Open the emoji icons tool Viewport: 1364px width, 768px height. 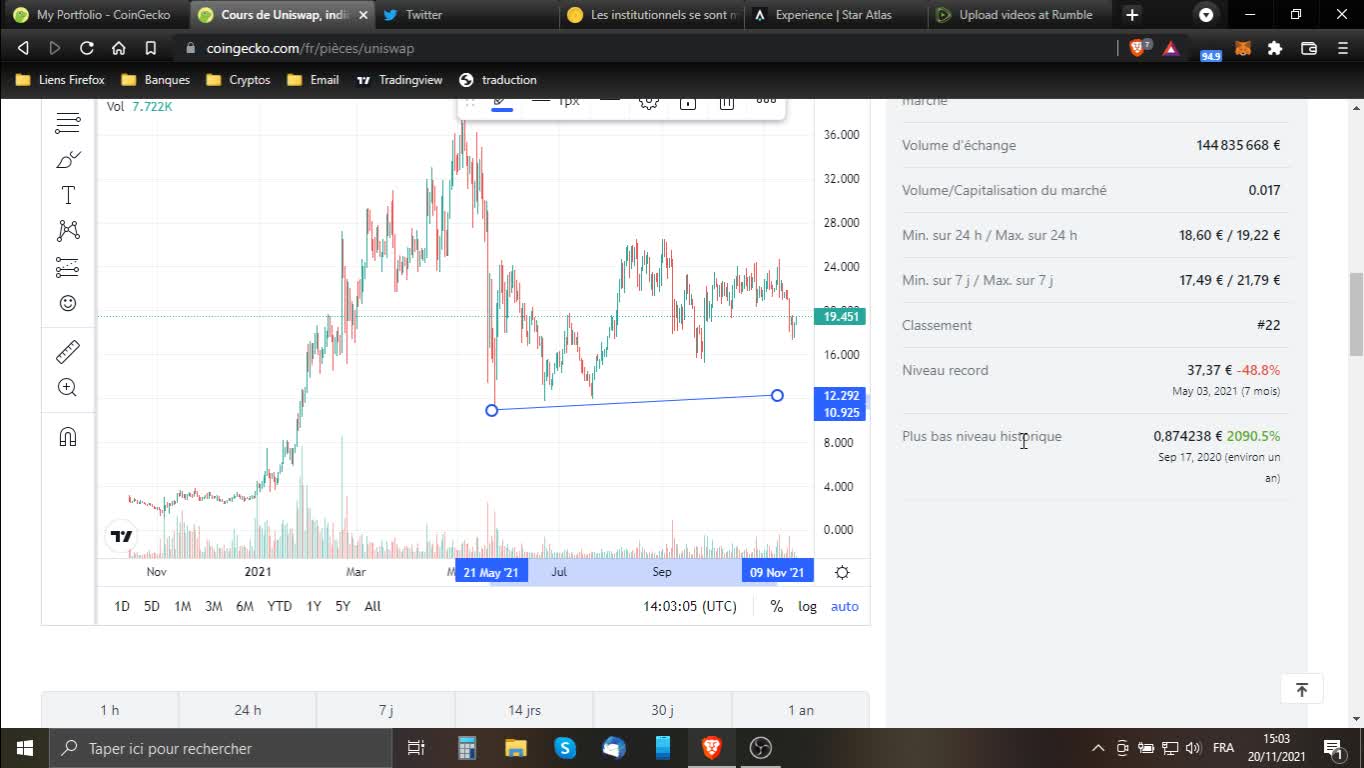[68, 303]
